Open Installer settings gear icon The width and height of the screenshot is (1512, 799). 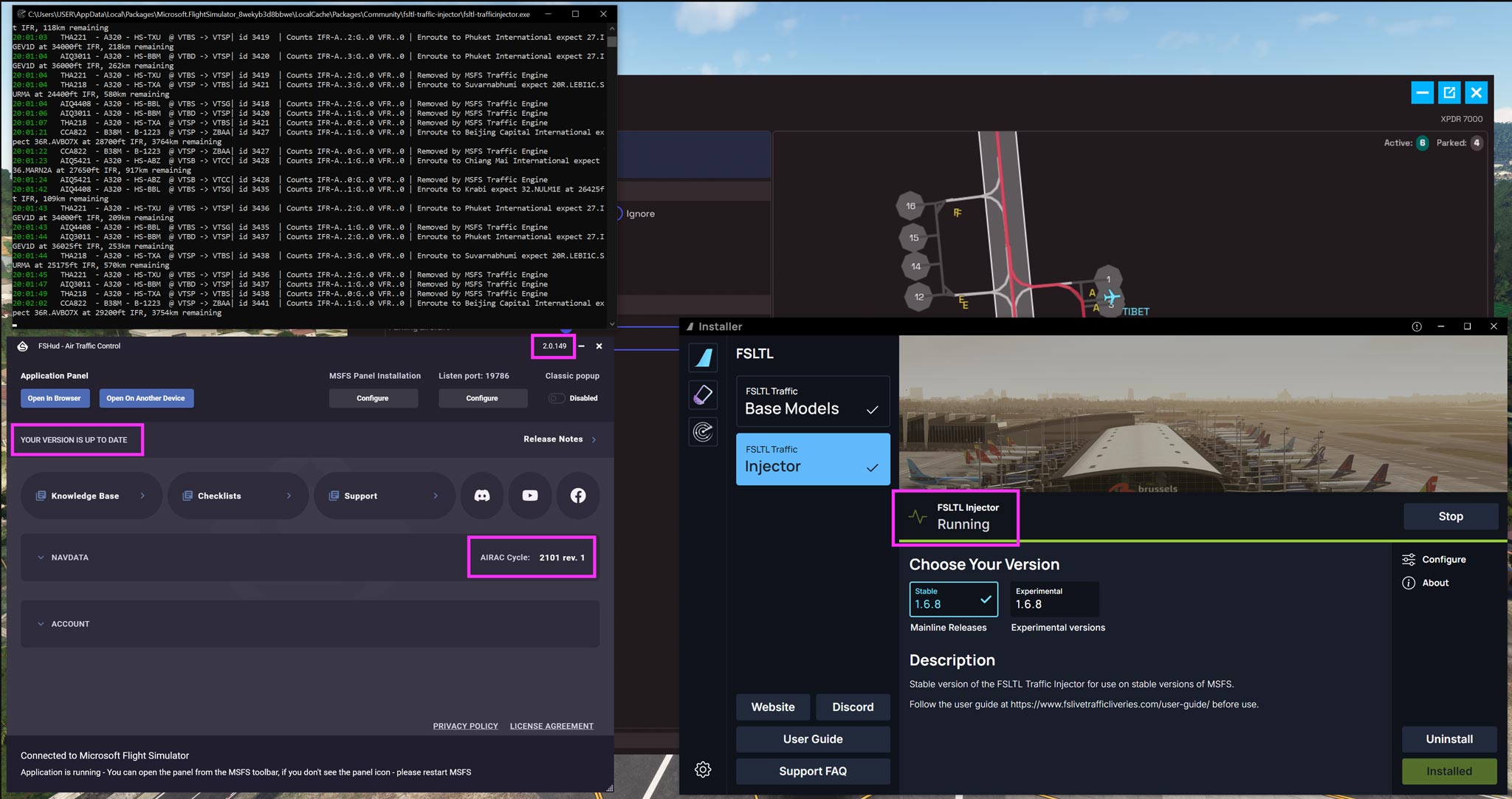pyautogui.click(x=703, y=769)
